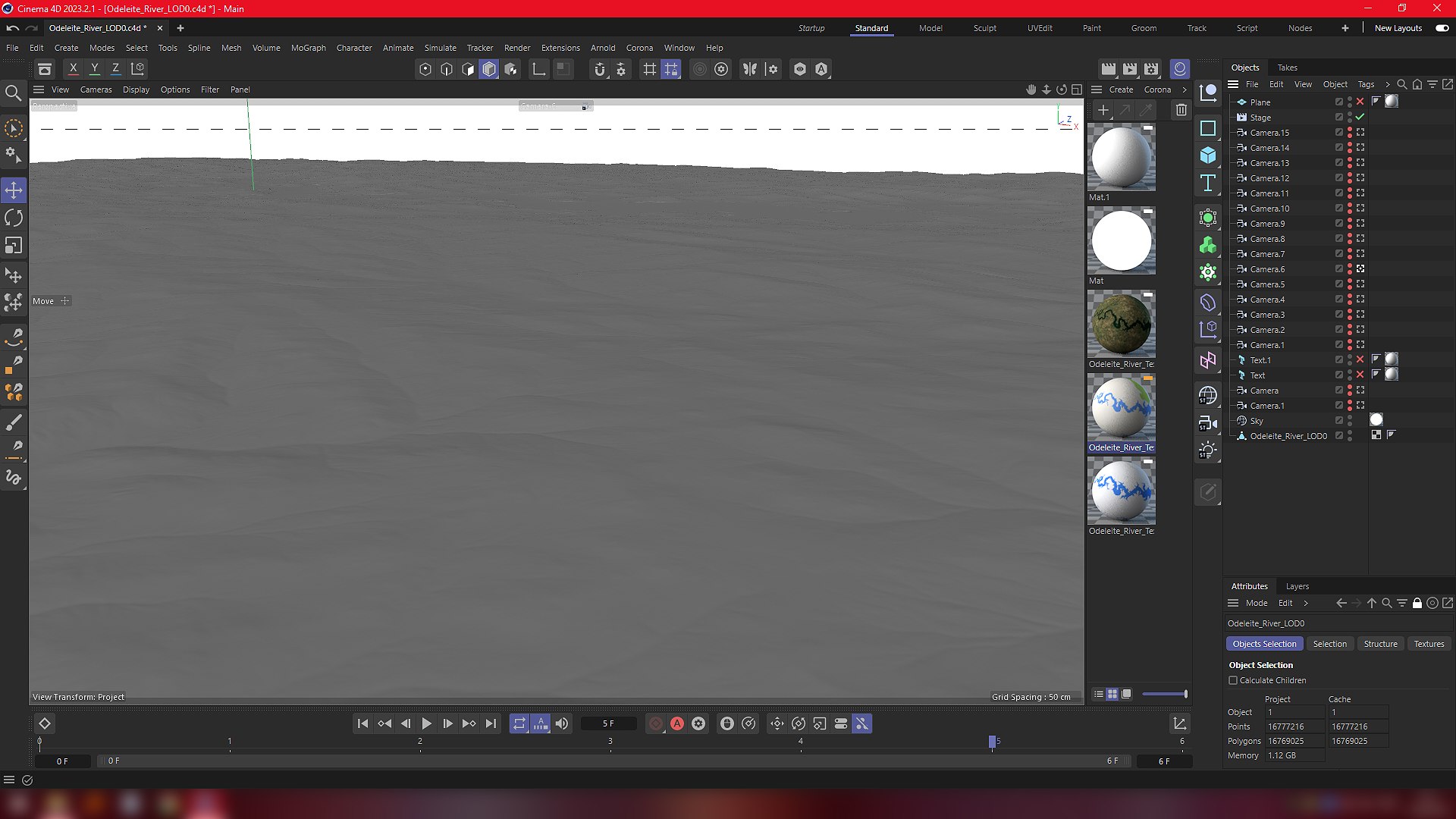Viewport: 1456px width, 819px height.
Task: Click the Render View clapperboard icon
Action: (x=1109, y=69)
